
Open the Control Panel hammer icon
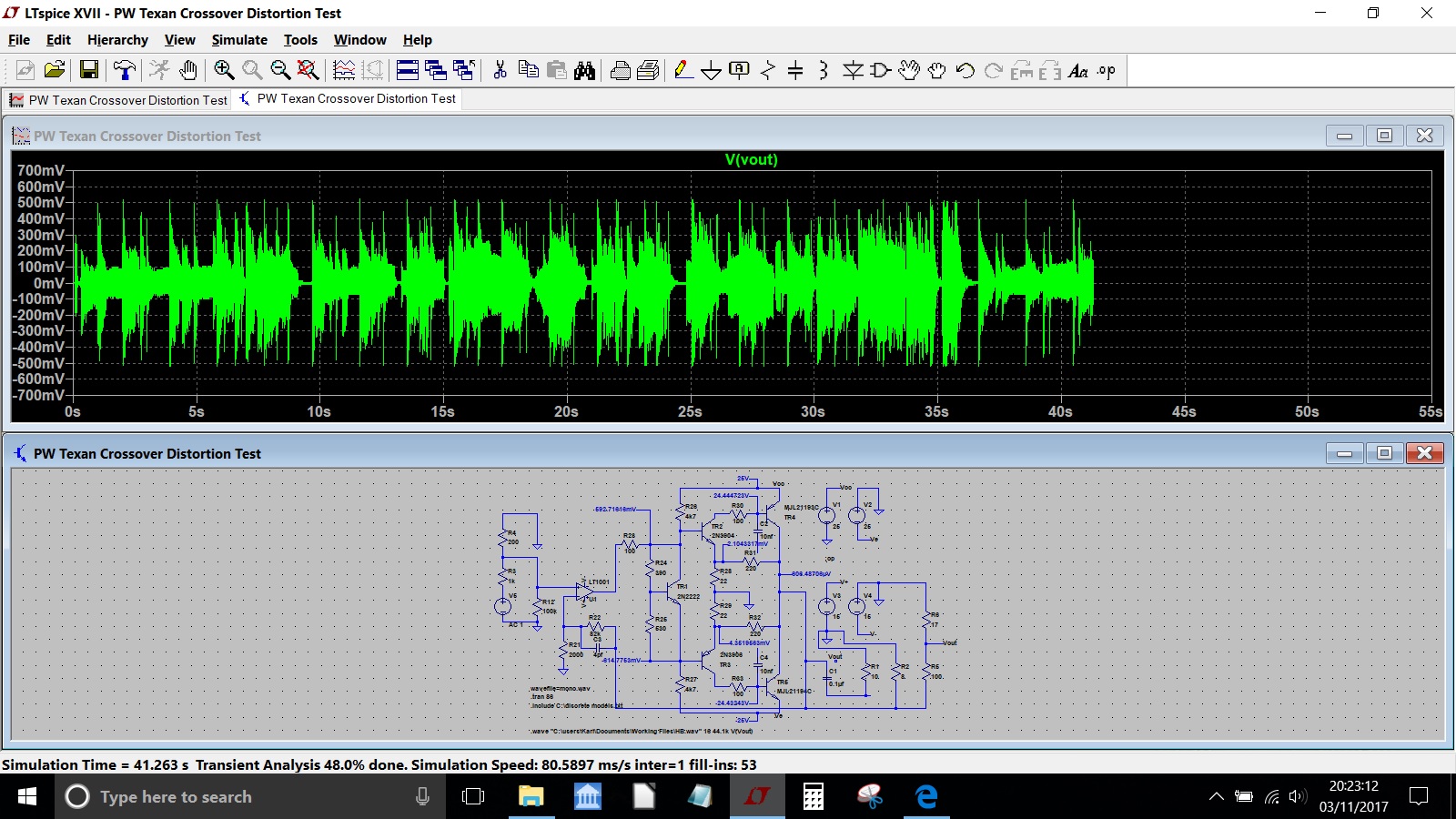[x=124, y=70]
